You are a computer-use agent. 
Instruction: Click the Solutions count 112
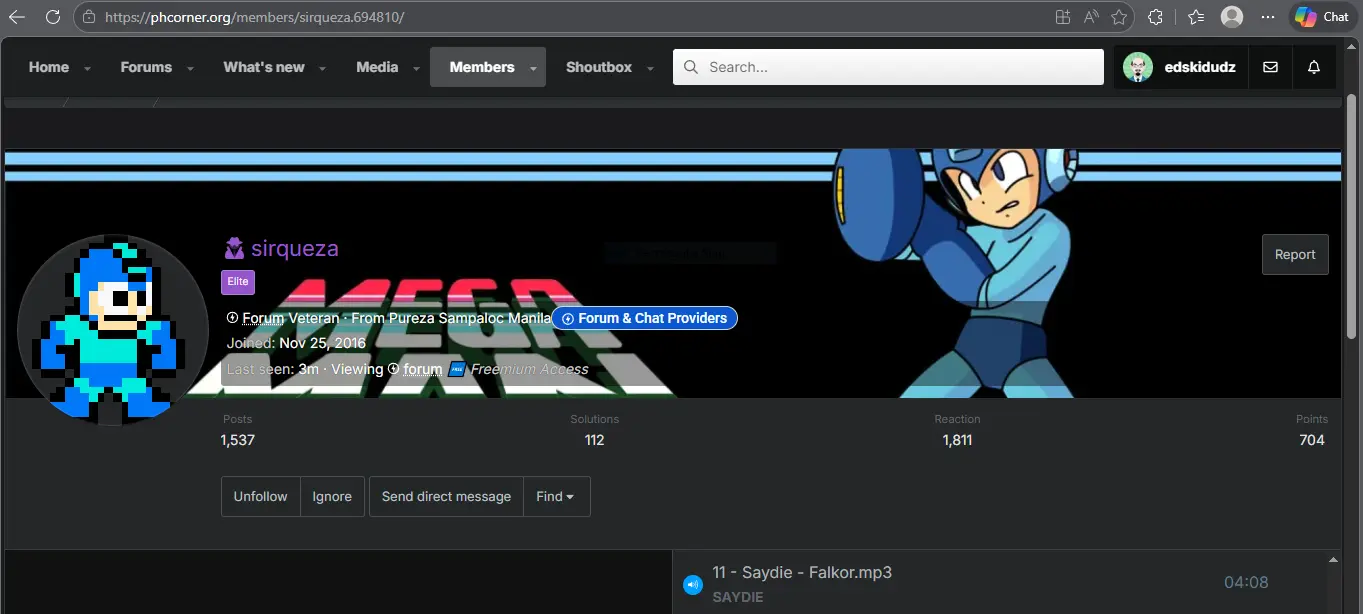(594, 440)
